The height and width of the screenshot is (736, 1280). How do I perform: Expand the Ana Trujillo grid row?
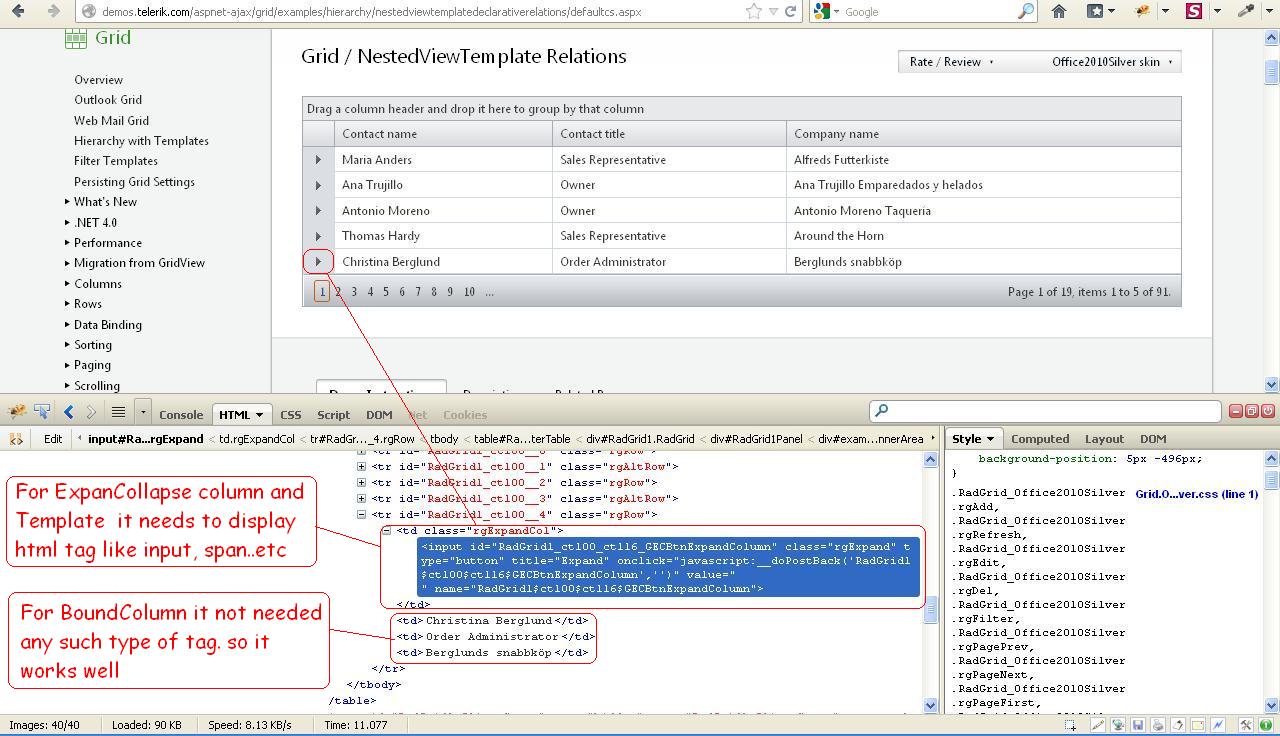[318, 185]
